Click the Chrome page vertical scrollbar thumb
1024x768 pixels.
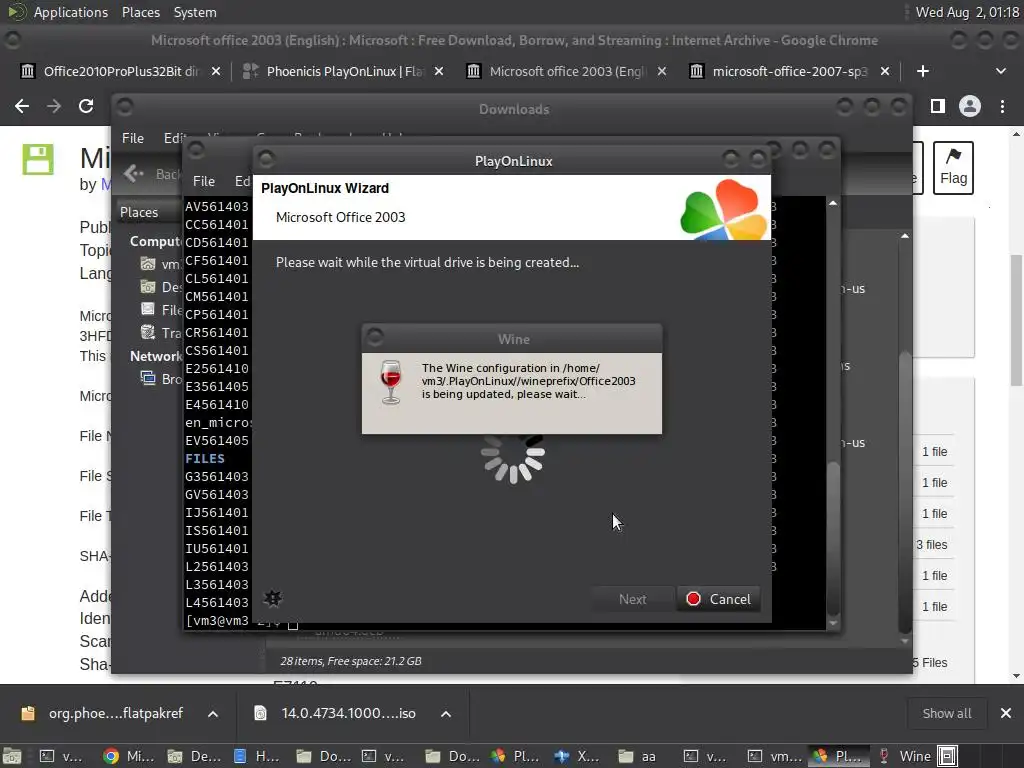pyautogui.click(x=1016, y=320)
